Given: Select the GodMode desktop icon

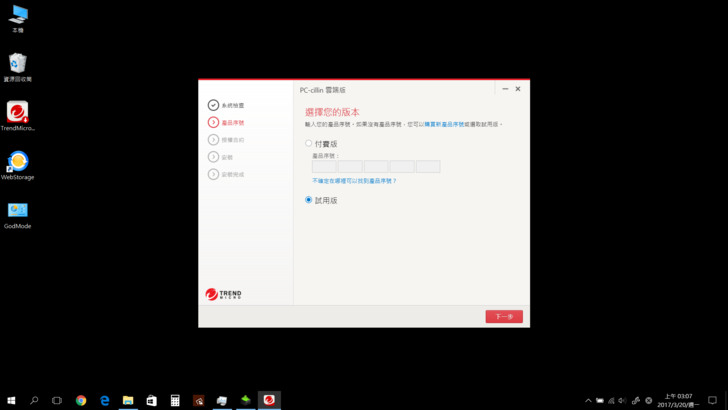Looking at the screenshot, I should tap(18, 215).
